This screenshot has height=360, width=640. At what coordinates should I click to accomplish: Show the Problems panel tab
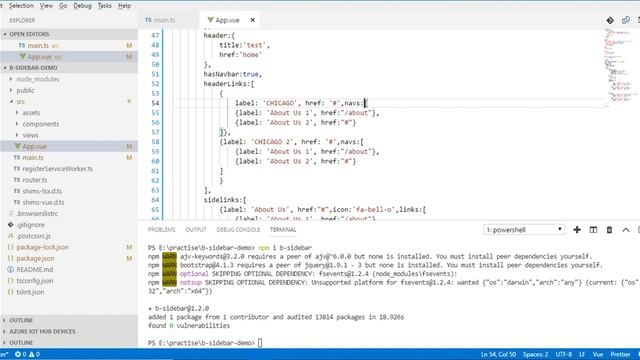pyautogui.click(x=161, y=230)
